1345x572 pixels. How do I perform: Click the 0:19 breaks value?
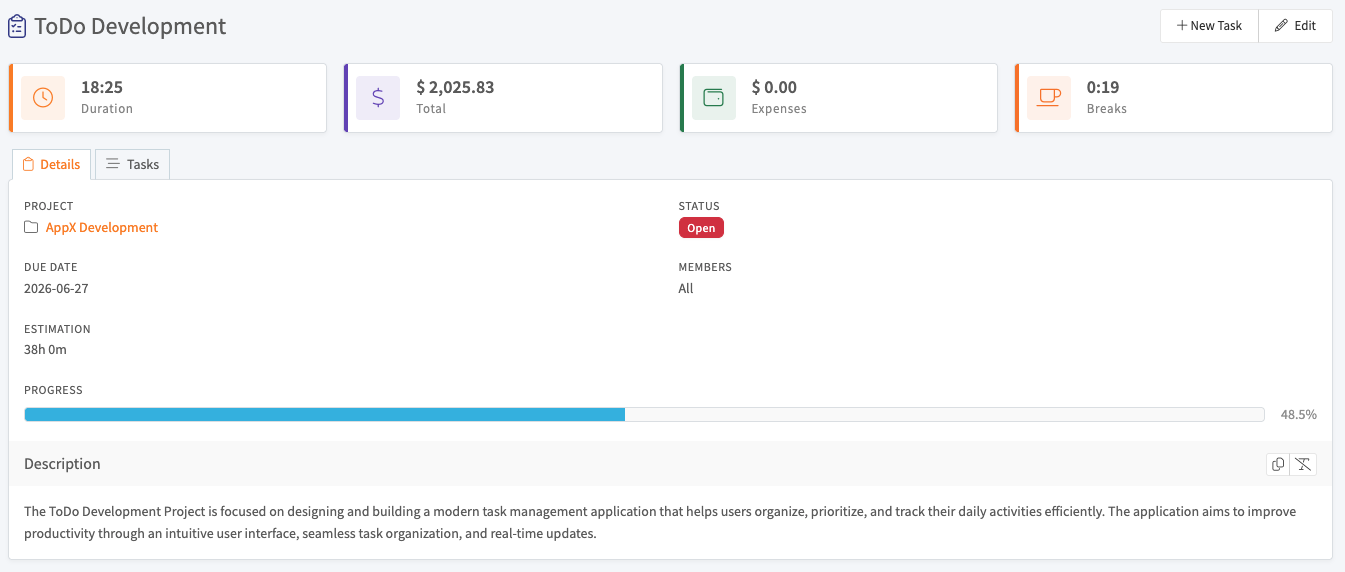[x=1103, y=88]
